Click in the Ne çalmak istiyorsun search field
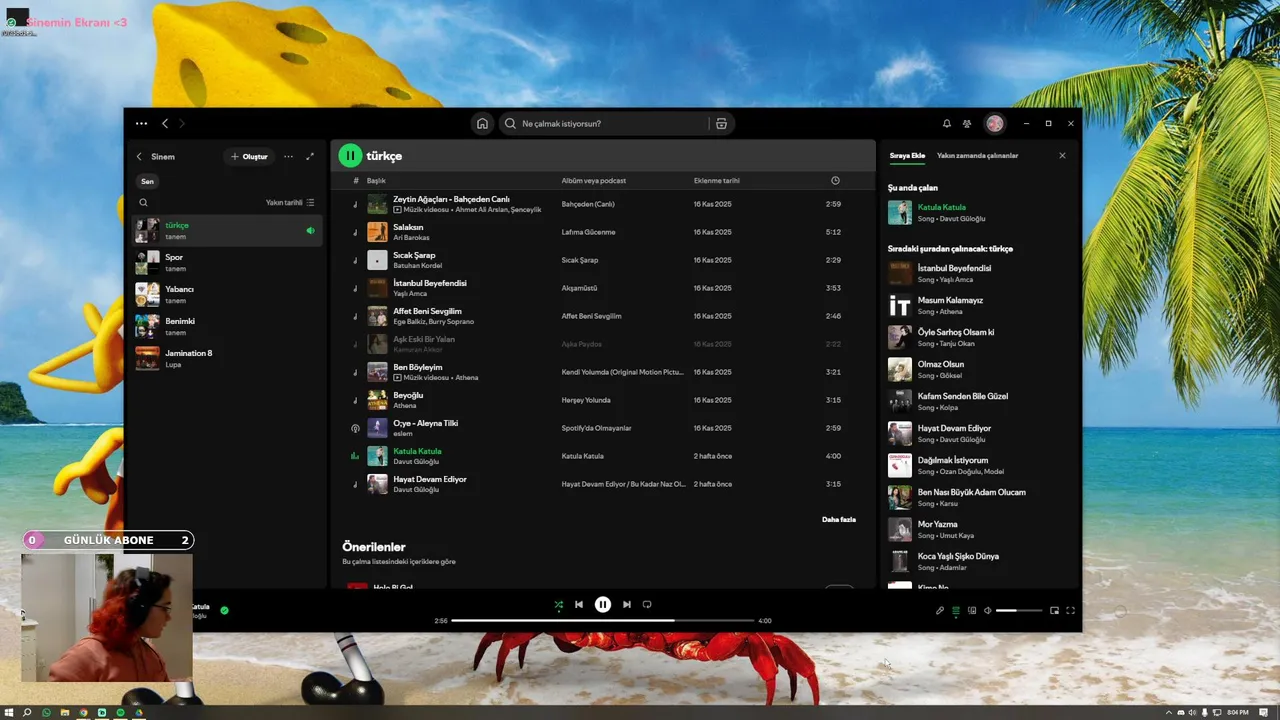This screenshot has height=720, width=1280. (605, 124)
